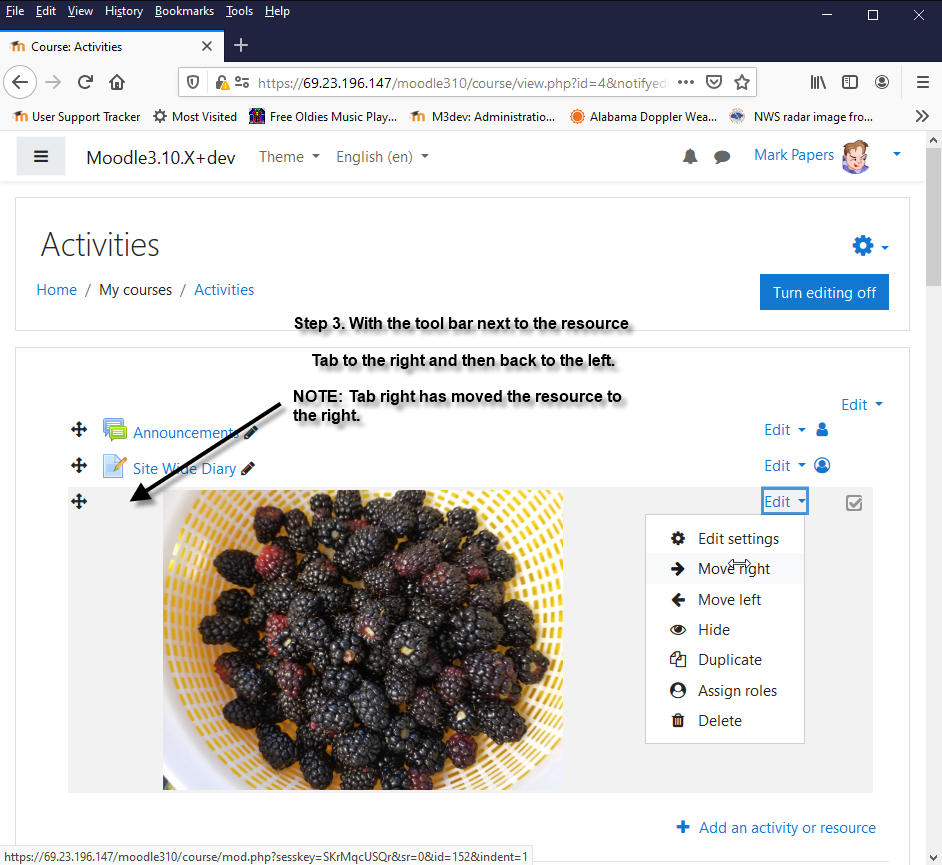The height and width of the screenshot is (865, 942).
Task: Click the move handle for the image resource
Action: (79, 501)
